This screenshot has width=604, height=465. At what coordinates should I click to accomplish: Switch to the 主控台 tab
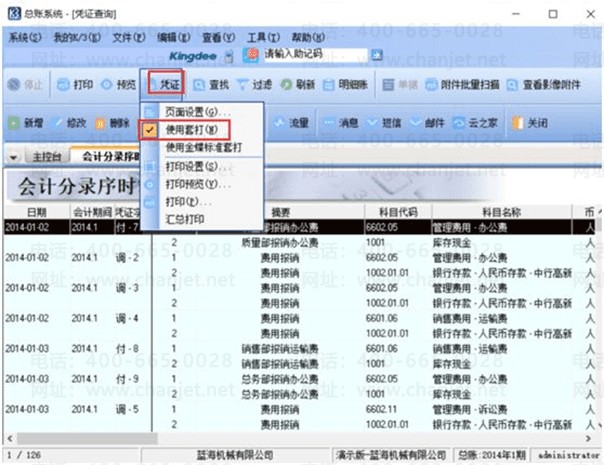click(46, 157)
